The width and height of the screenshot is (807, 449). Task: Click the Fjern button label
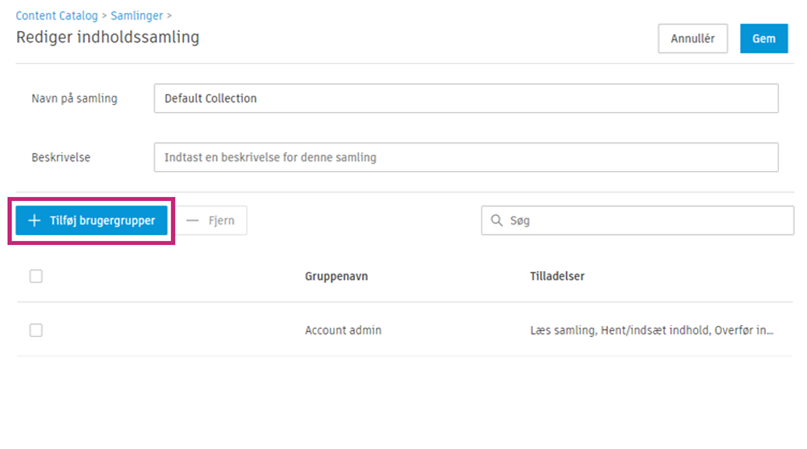tap(221, 221)
